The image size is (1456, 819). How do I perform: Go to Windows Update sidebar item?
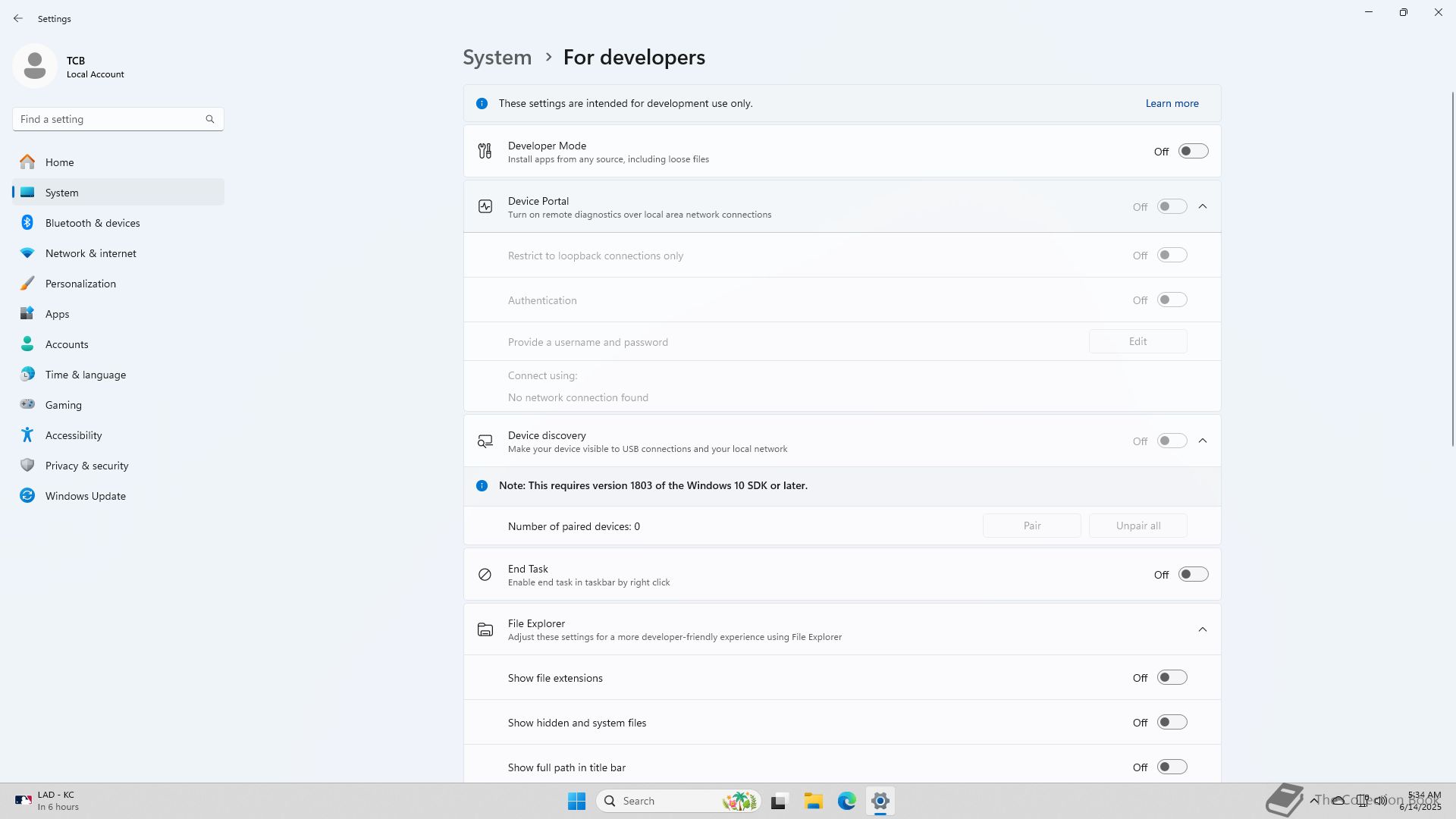coord(85,496)
